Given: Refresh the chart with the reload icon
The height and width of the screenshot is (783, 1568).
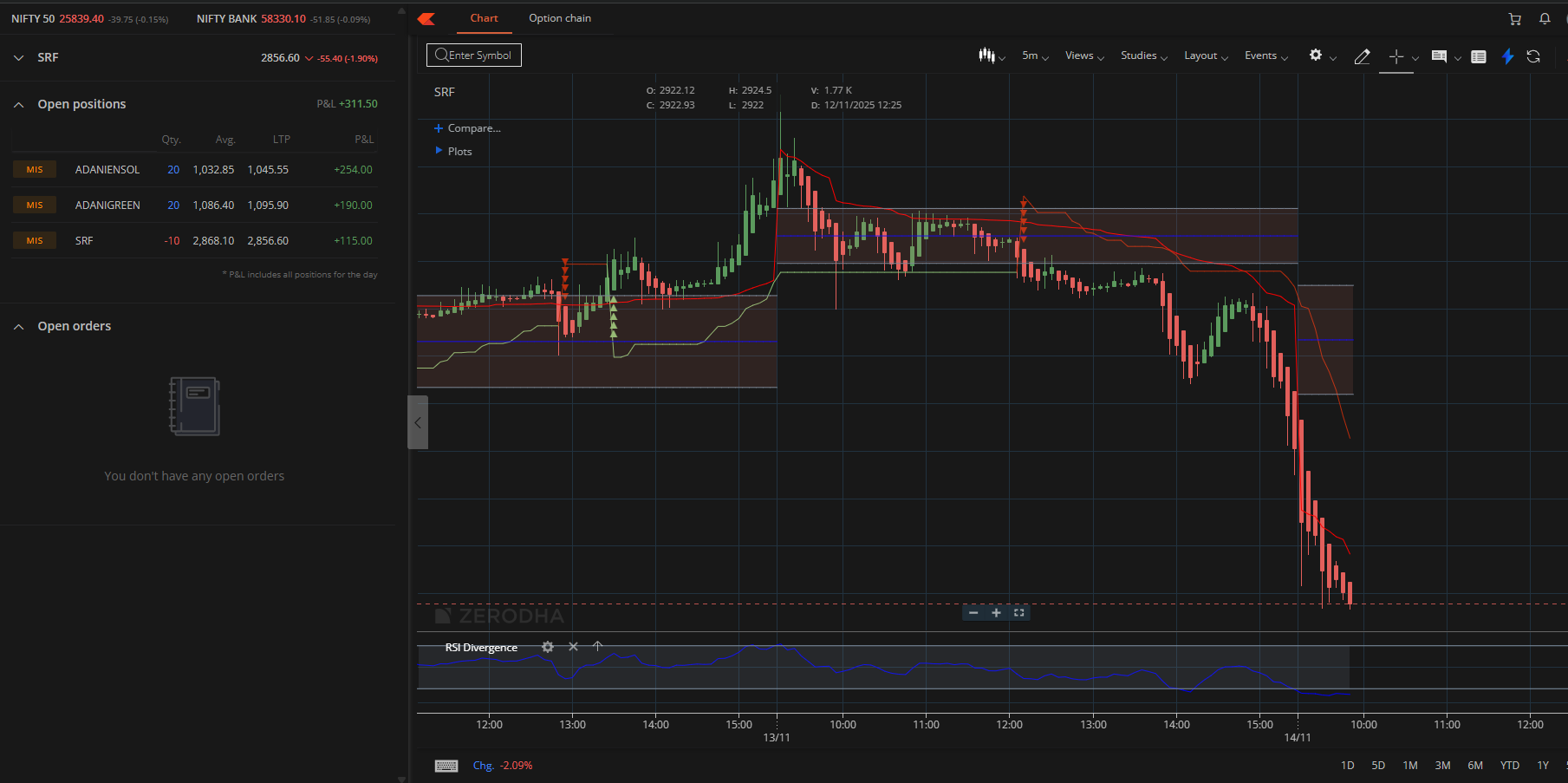Looking at the screenshot, I should click(x=1533, y=56).
